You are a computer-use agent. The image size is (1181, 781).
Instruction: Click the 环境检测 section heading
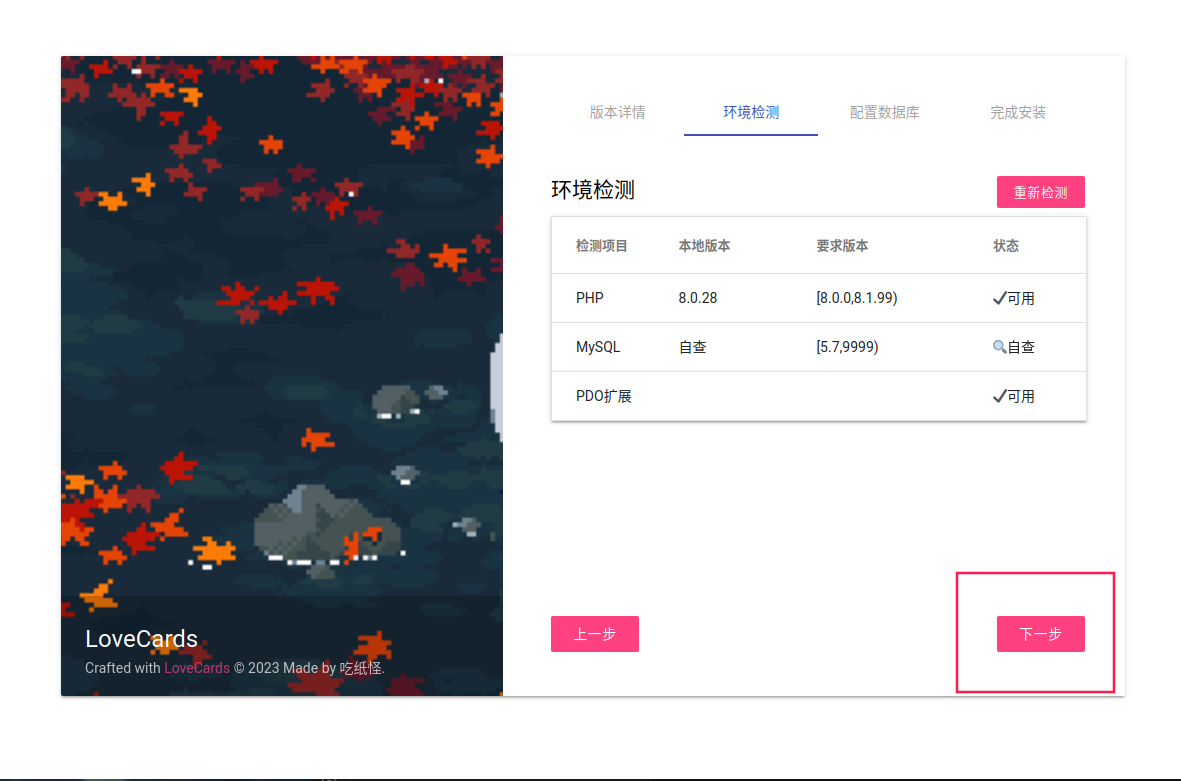pyautogui.click(x=593, y=190)
